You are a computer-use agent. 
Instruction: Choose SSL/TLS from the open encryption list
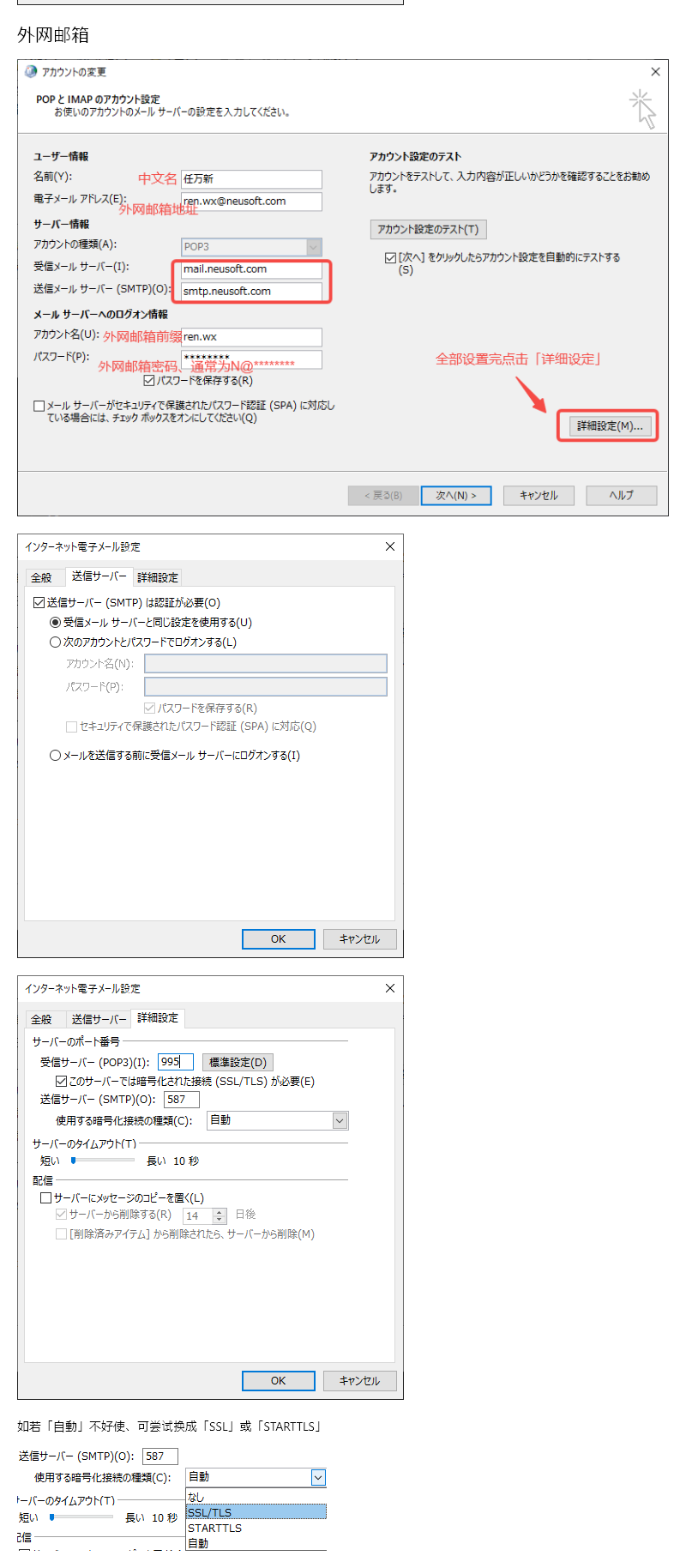pos(256,1512)
